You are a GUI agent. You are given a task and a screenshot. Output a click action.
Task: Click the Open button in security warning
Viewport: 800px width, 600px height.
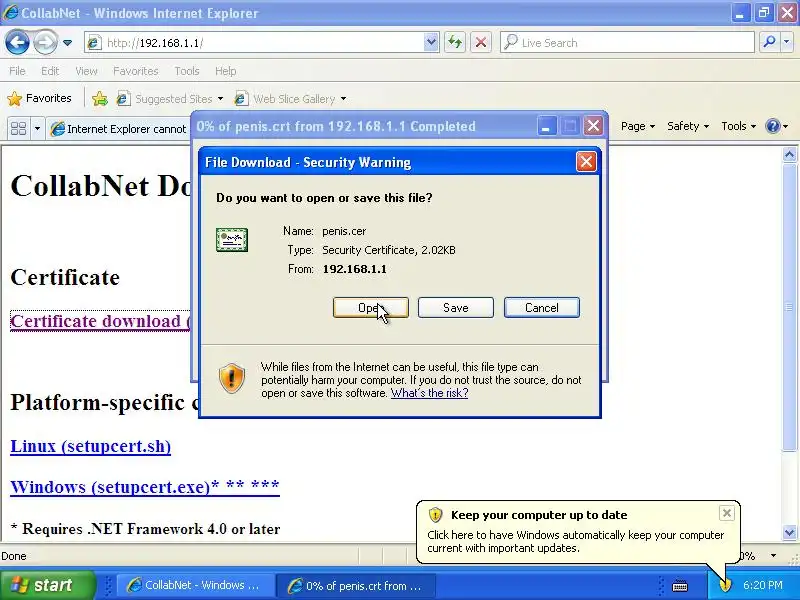(371, 308)
